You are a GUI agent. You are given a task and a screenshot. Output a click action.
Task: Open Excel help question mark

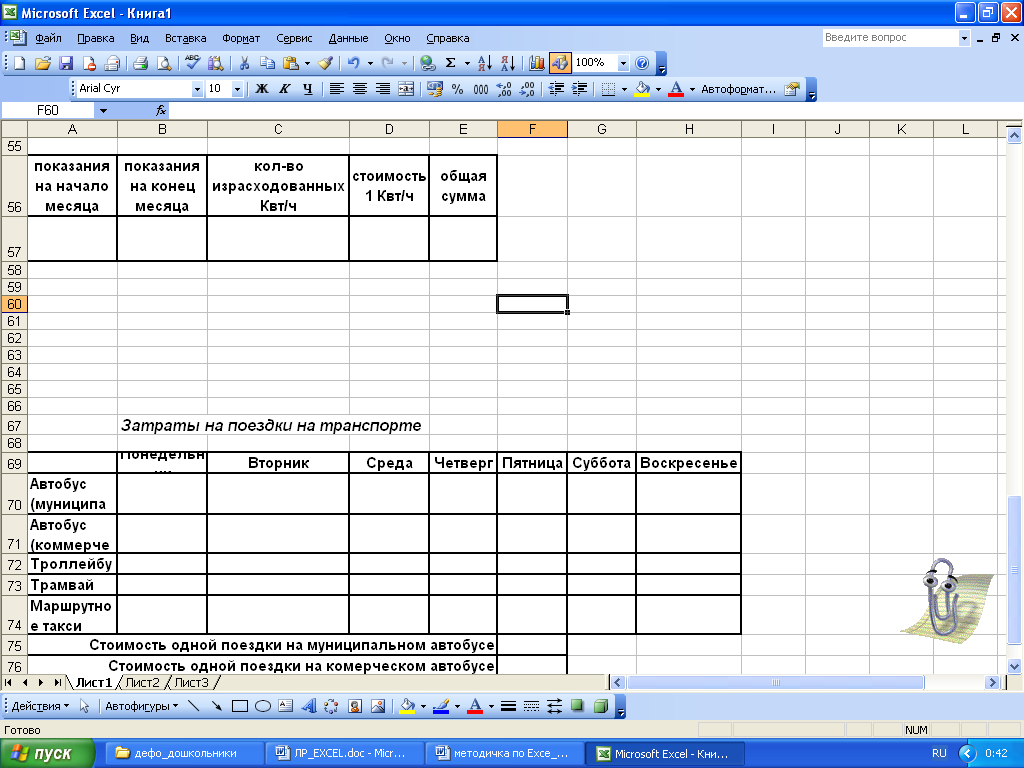coord(642,63)
